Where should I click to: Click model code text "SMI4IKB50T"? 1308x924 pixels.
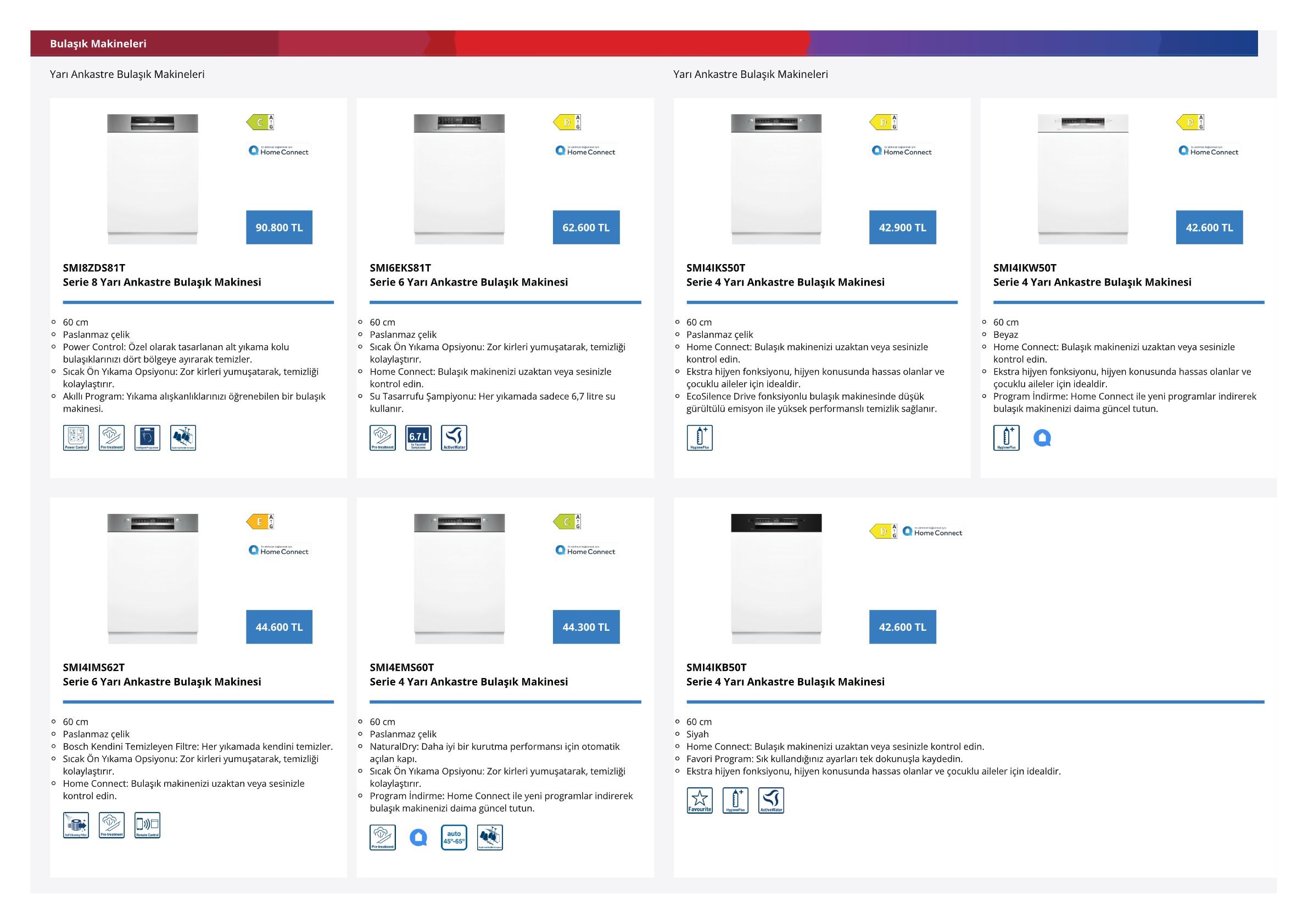point(717,667)
